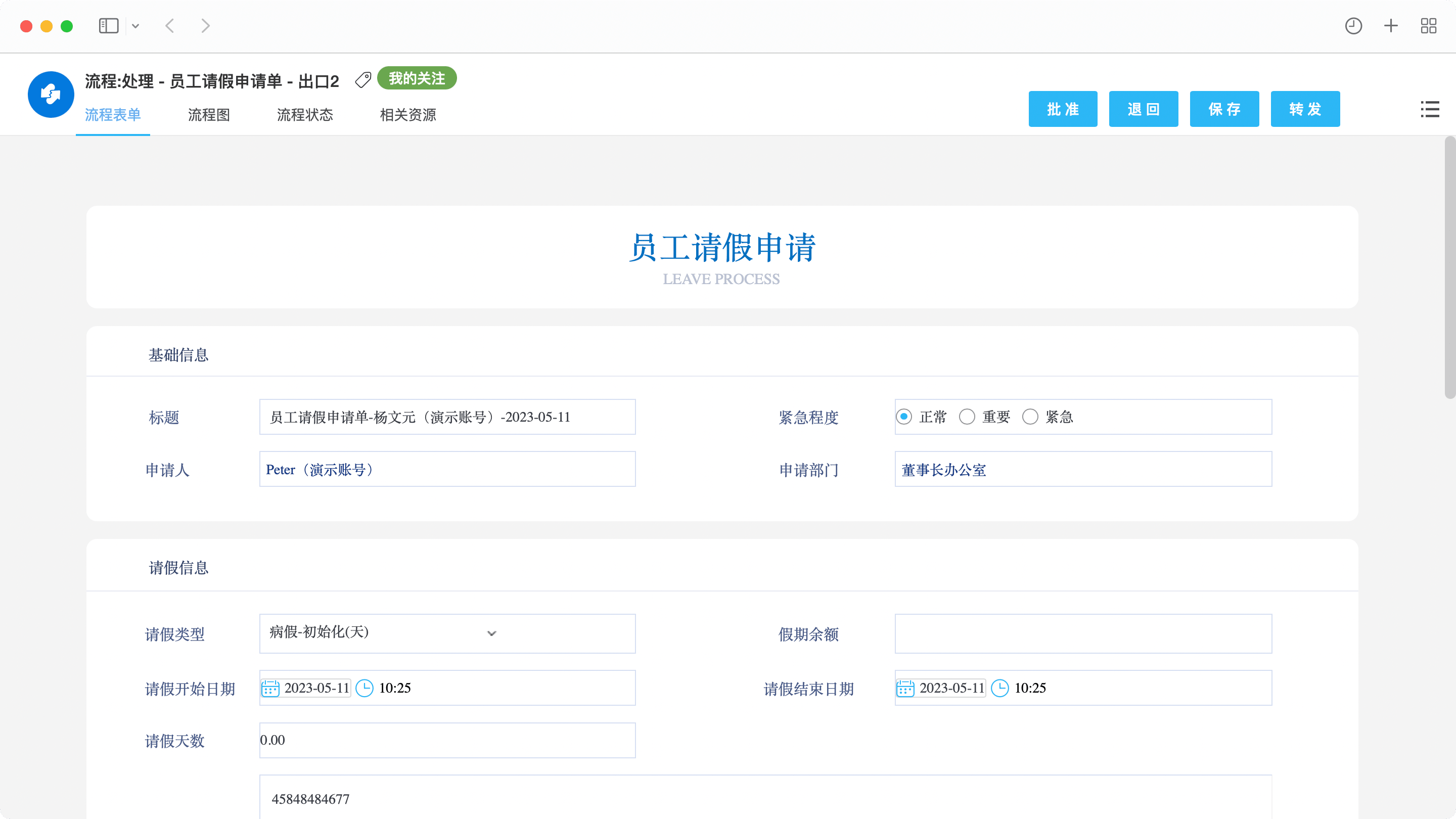Open the end date calendar icon
This screenshot has width=1456, height=819.
(905, 688)
